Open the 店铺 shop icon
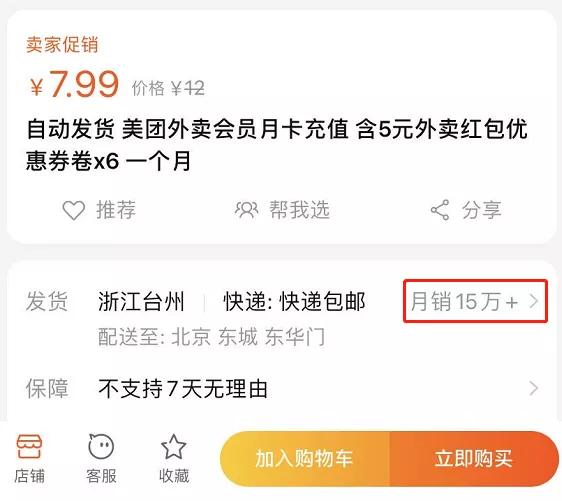The height and width of the screenshot is (501, 562). (29, 447)
